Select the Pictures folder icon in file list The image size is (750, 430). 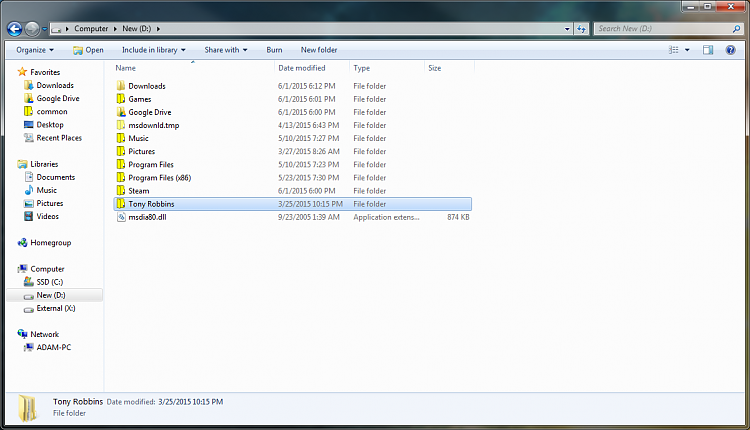[121, 151]
